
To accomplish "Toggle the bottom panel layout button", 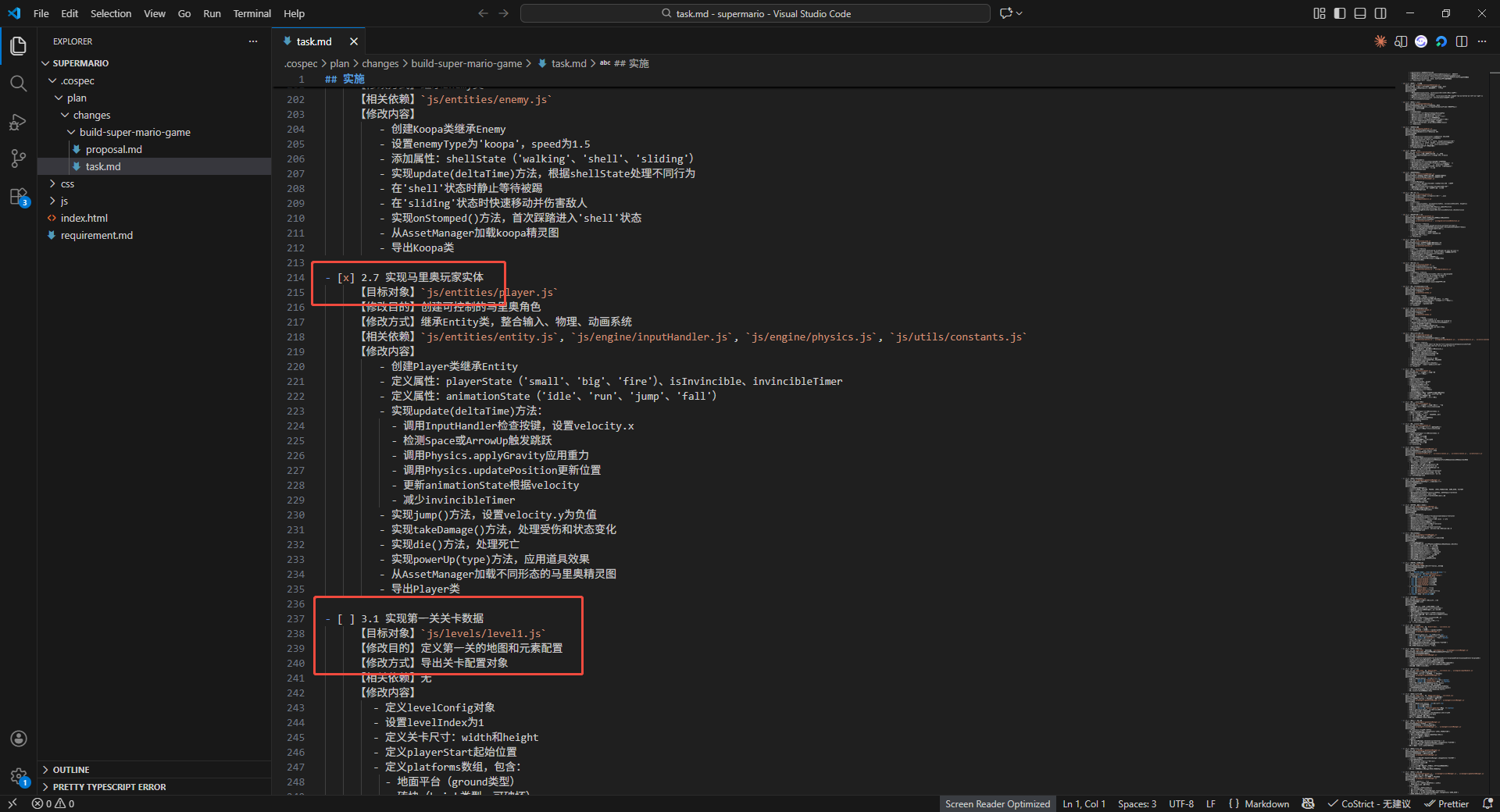I will [1360, 13].
